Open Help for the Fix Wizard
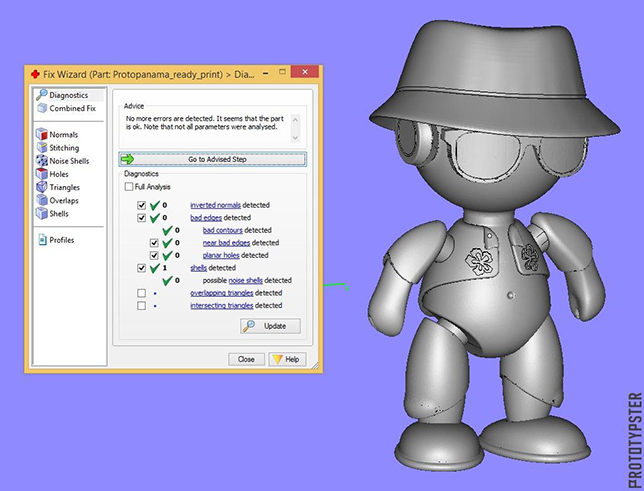 287,359
